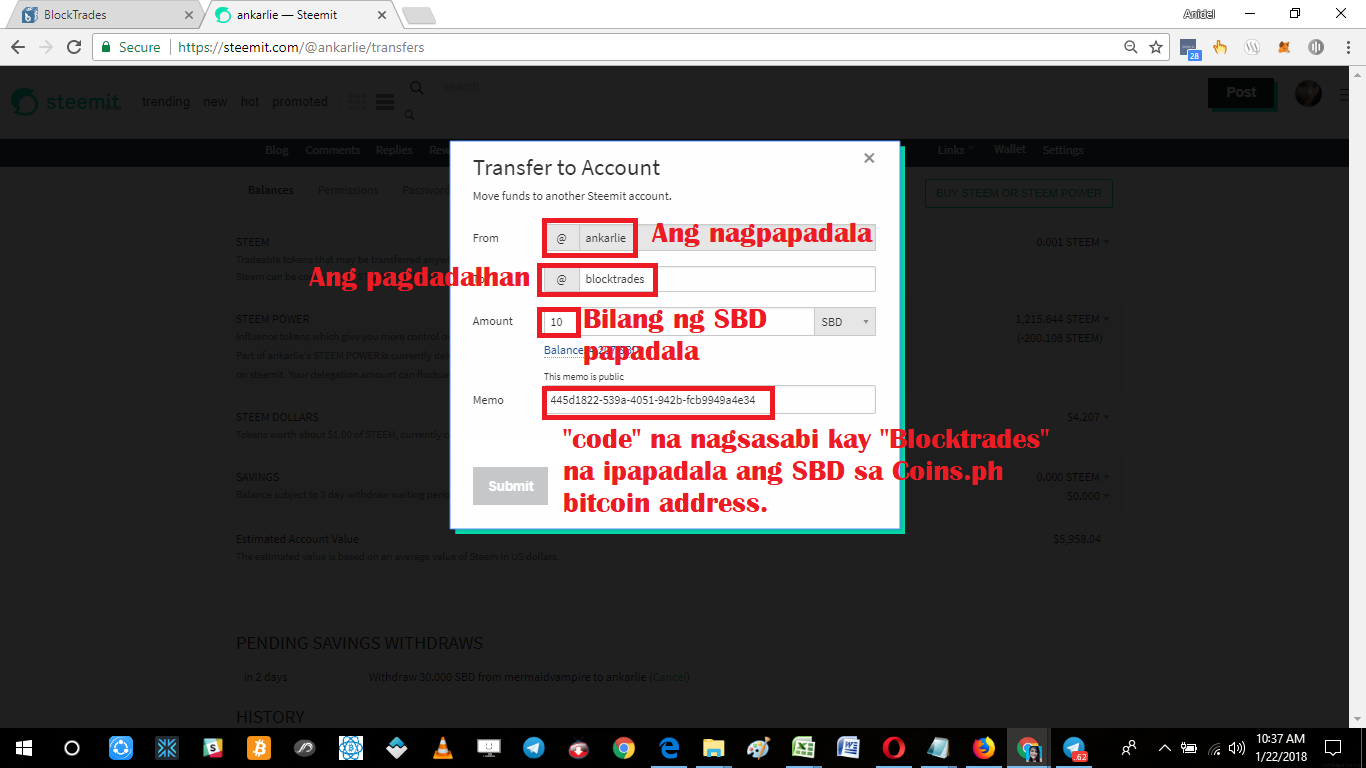The height and width of the screenshot is (768, 1366).
Task: Show hidden system tray icons
Action: point(1164,747)
